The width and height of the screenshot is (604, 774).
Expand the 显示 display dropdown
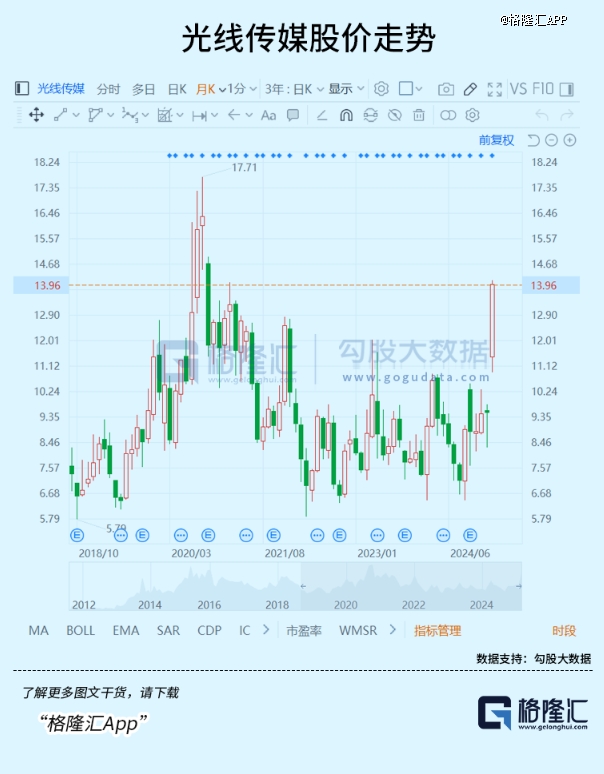pyautogui.click(x=345, y=89)
